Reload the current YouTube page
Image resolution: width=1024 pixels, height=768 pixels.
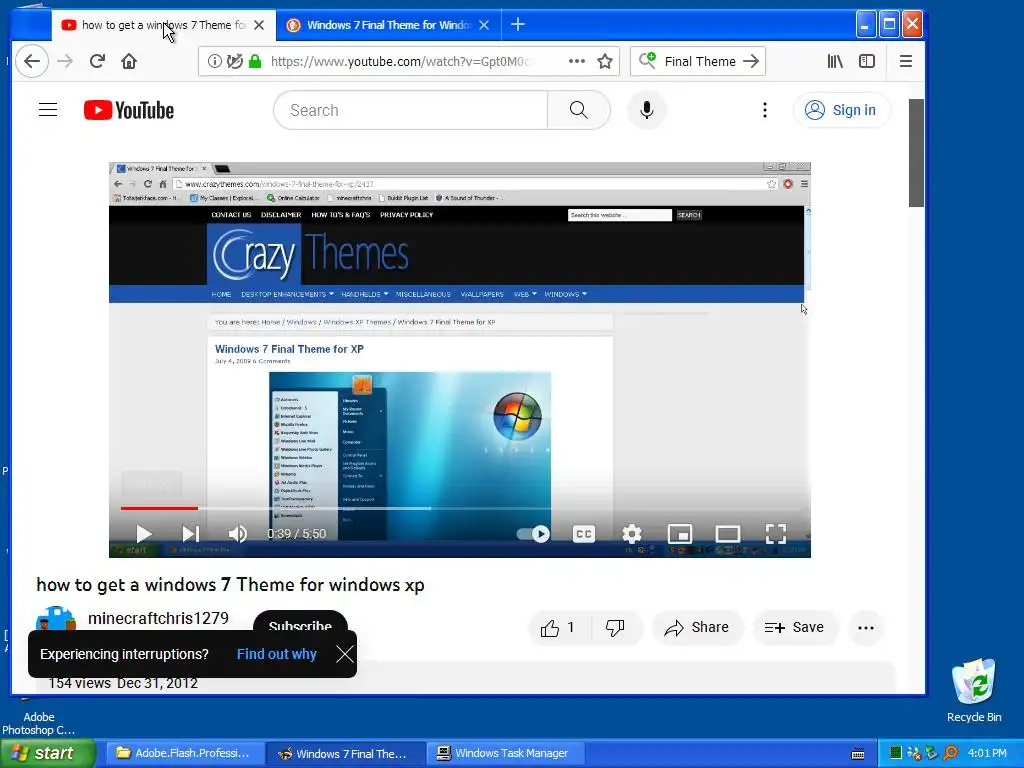97,61
